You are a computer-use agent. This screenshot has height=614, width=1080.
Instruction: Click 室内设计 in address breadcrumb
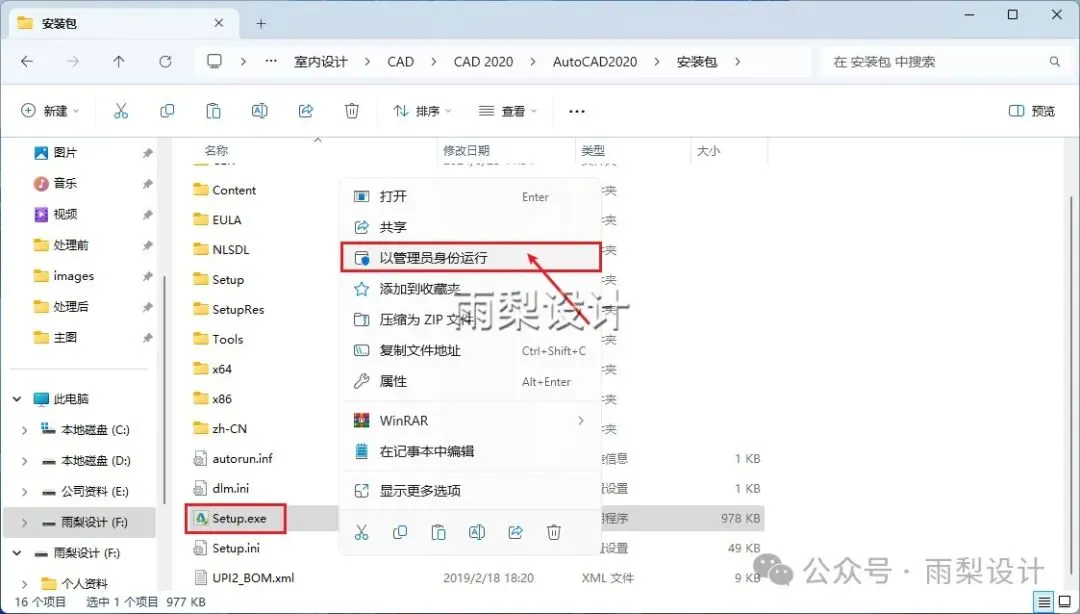tap(320, 61)
